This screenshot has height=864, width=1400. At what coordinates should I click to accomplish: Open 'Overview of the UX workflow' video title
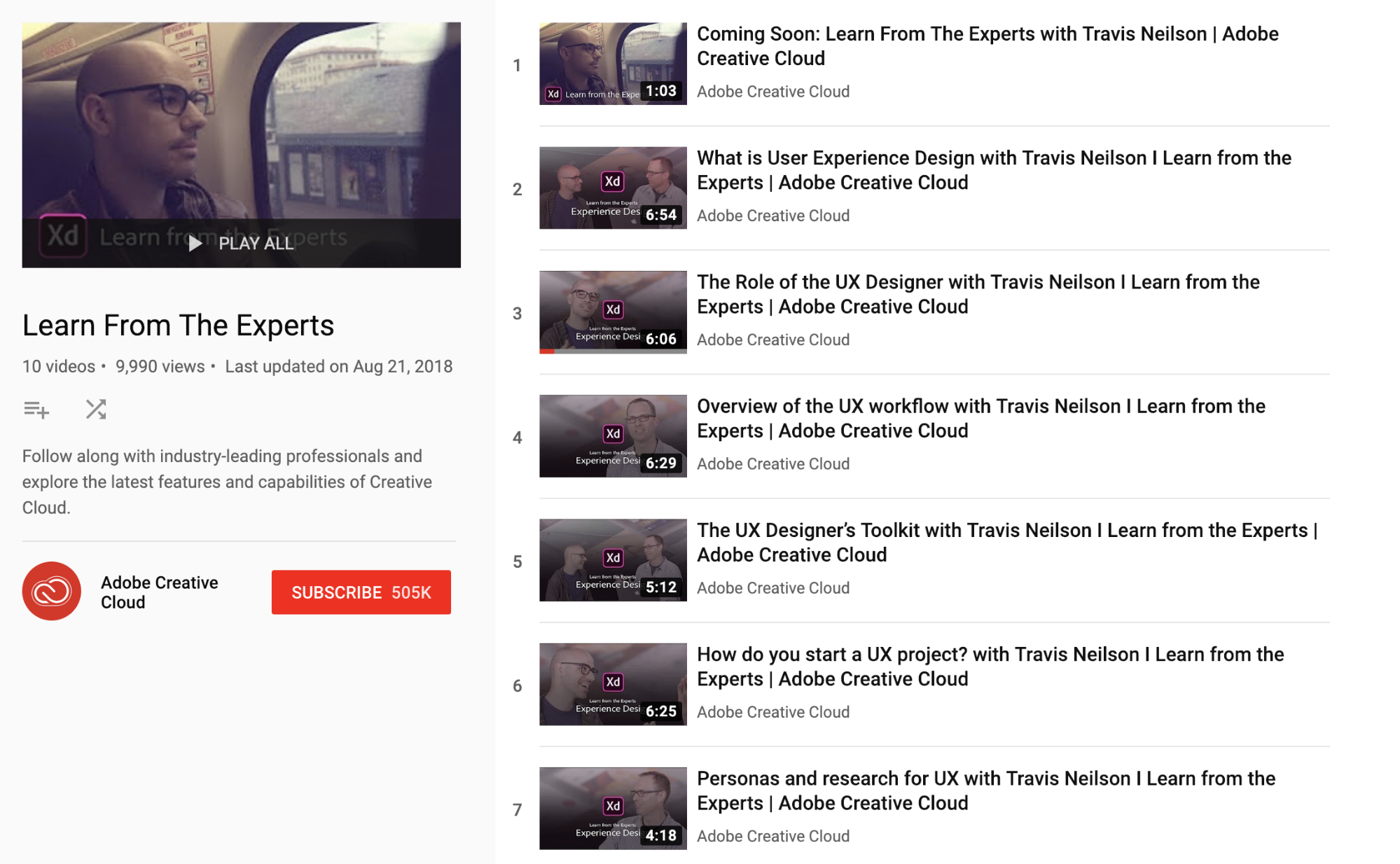(x=981, y=418)
